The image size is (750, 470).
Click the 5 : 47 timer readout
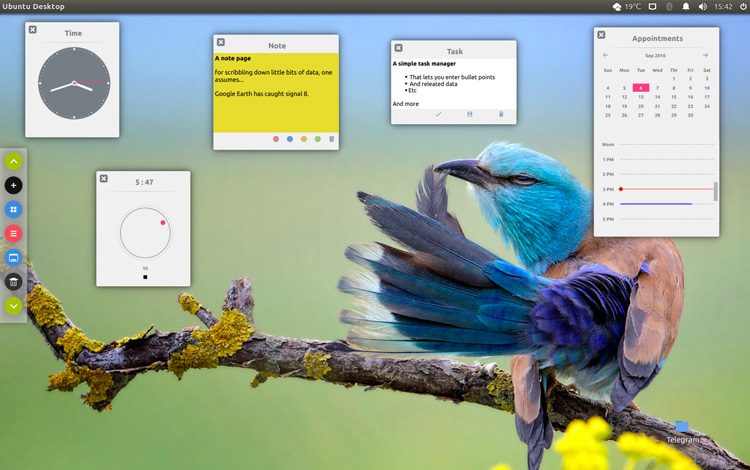(144, 182)
